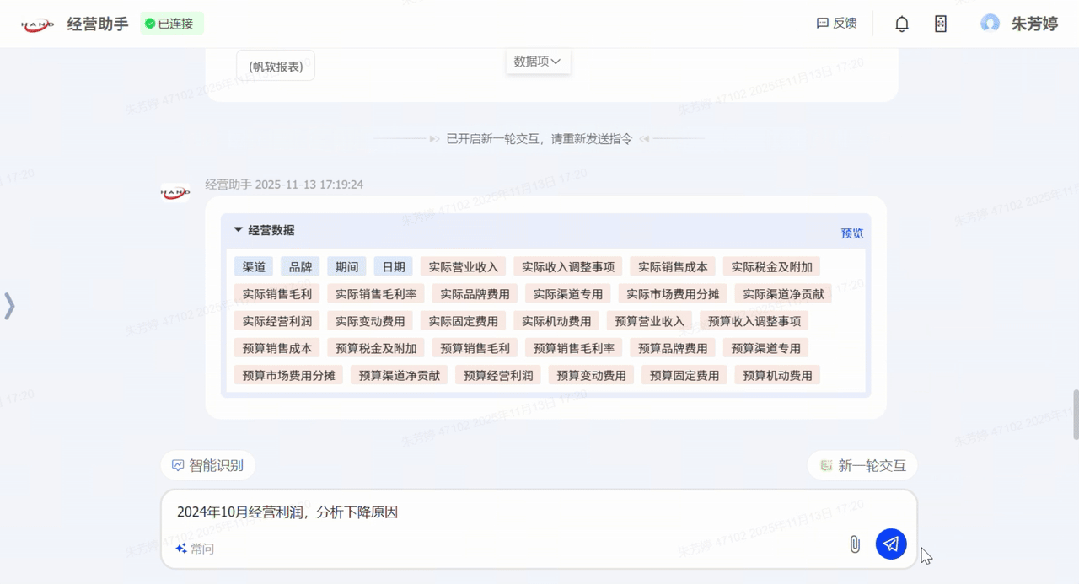Toggle the 渠道 dimension tag
This screenshot has height=584, width=1079.
tap(254, 267)
